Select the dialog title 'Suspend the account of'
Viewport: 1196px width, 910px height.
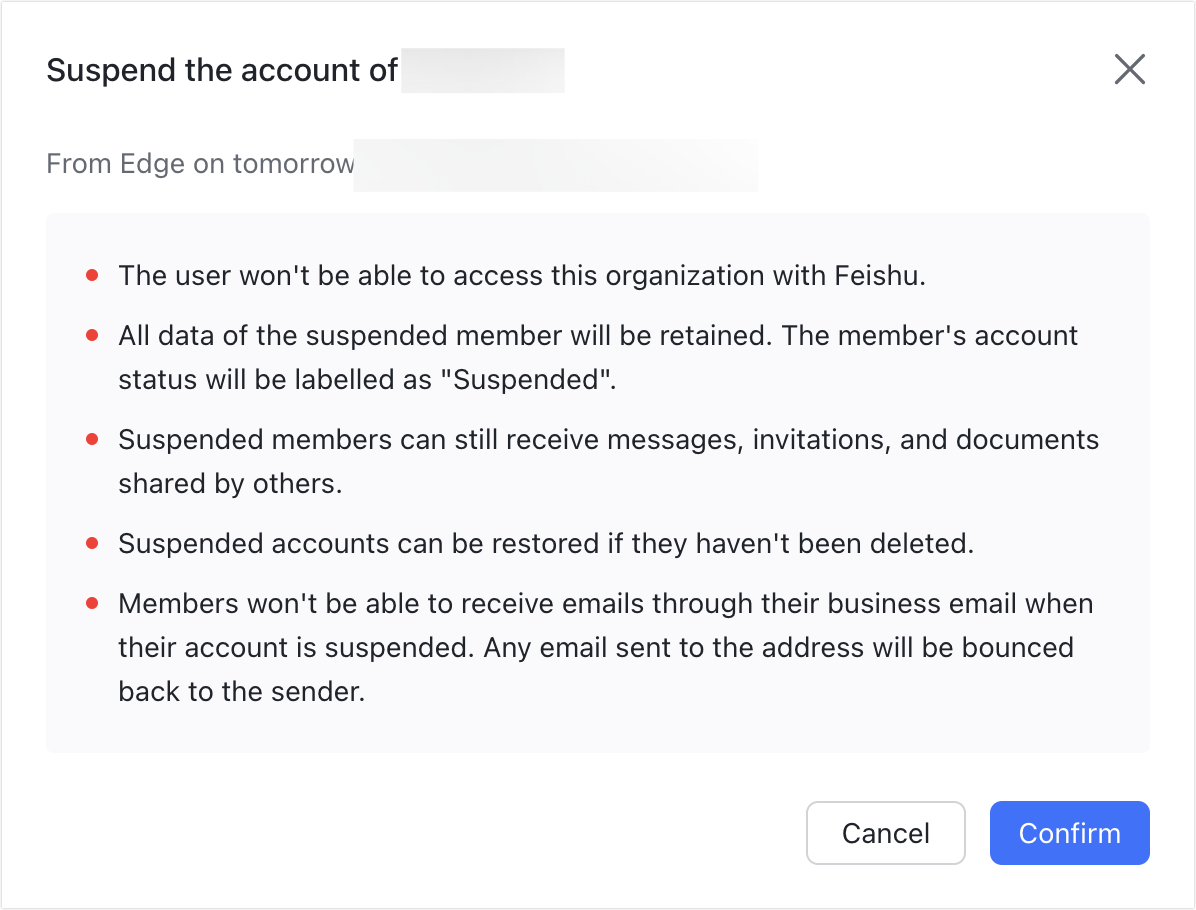pyautogui.click(x=222, y=70)
